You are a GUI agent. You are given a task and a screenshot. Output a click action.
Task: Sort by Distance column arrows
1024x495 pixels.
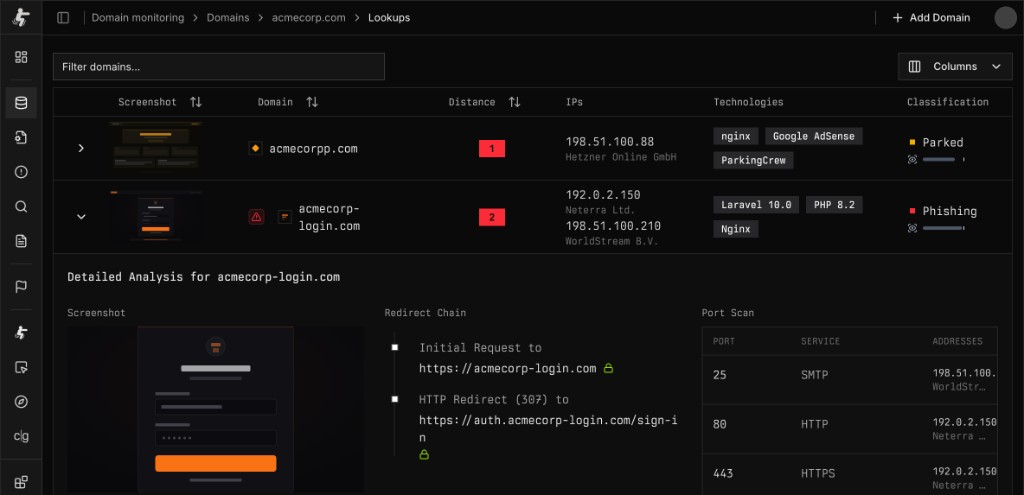coord(515,102)
